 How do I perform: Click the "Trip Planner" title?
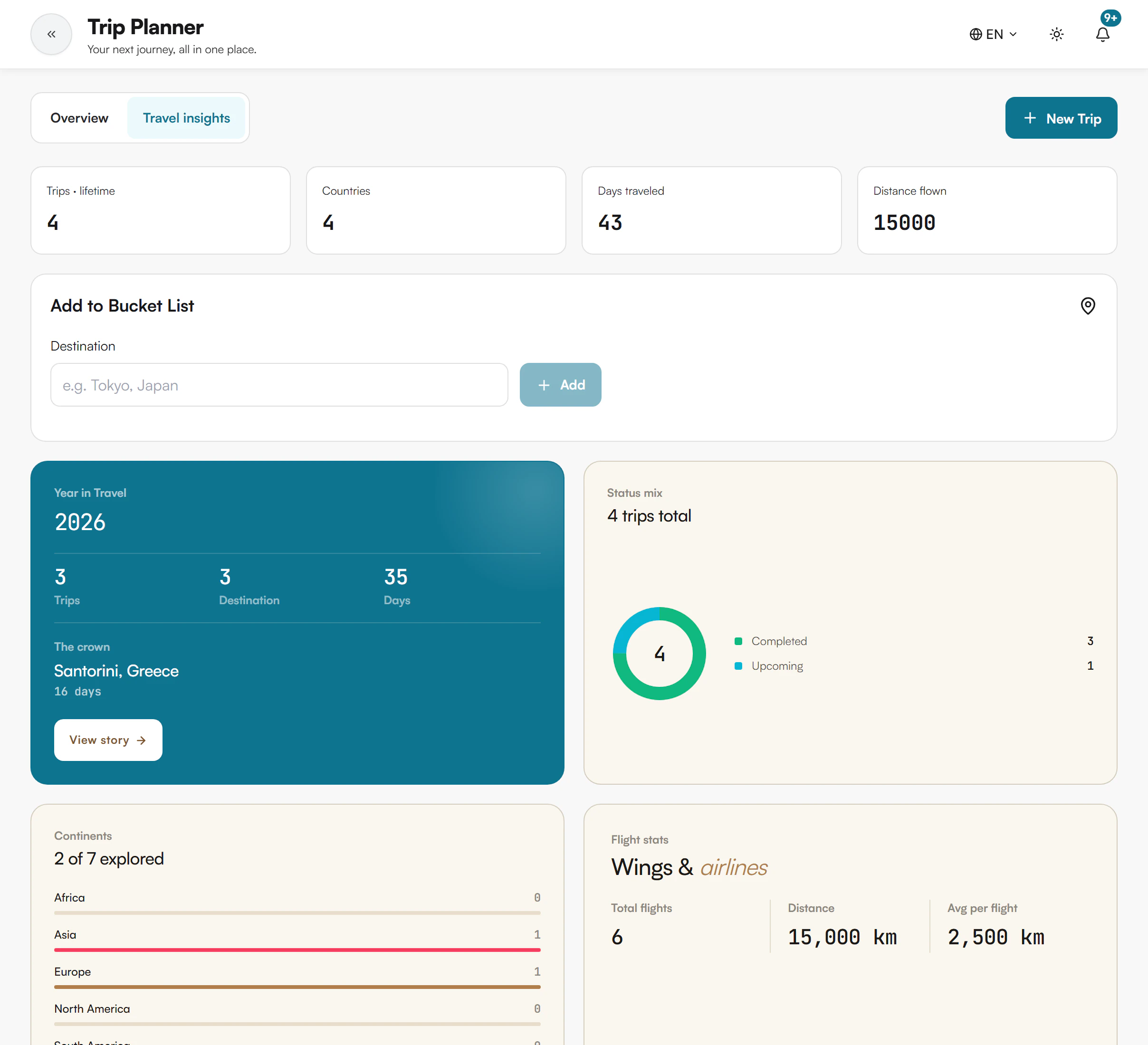(x=145, y=27)
